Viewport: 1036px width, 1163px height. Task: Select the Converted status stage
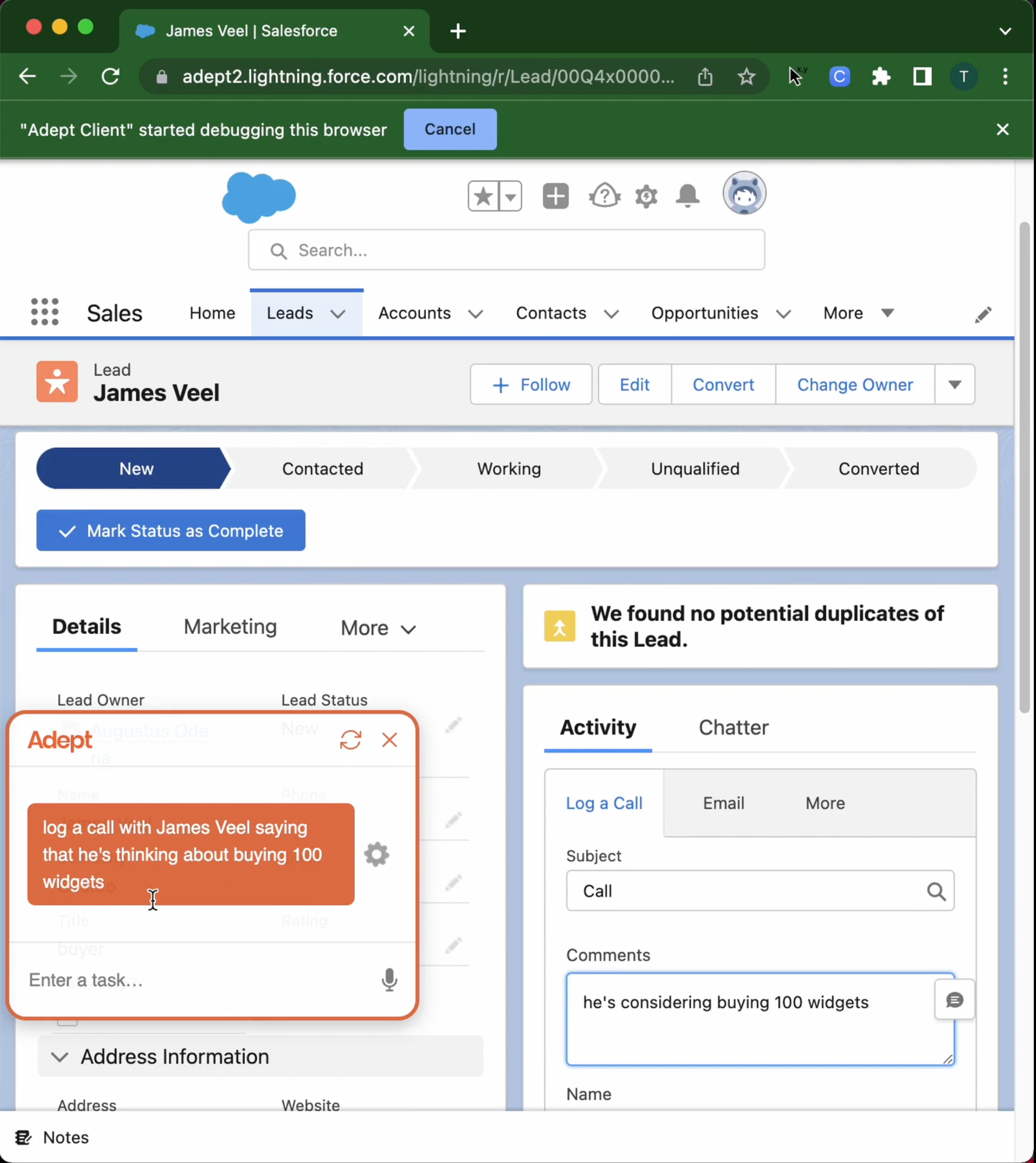[x=879, y=468]
